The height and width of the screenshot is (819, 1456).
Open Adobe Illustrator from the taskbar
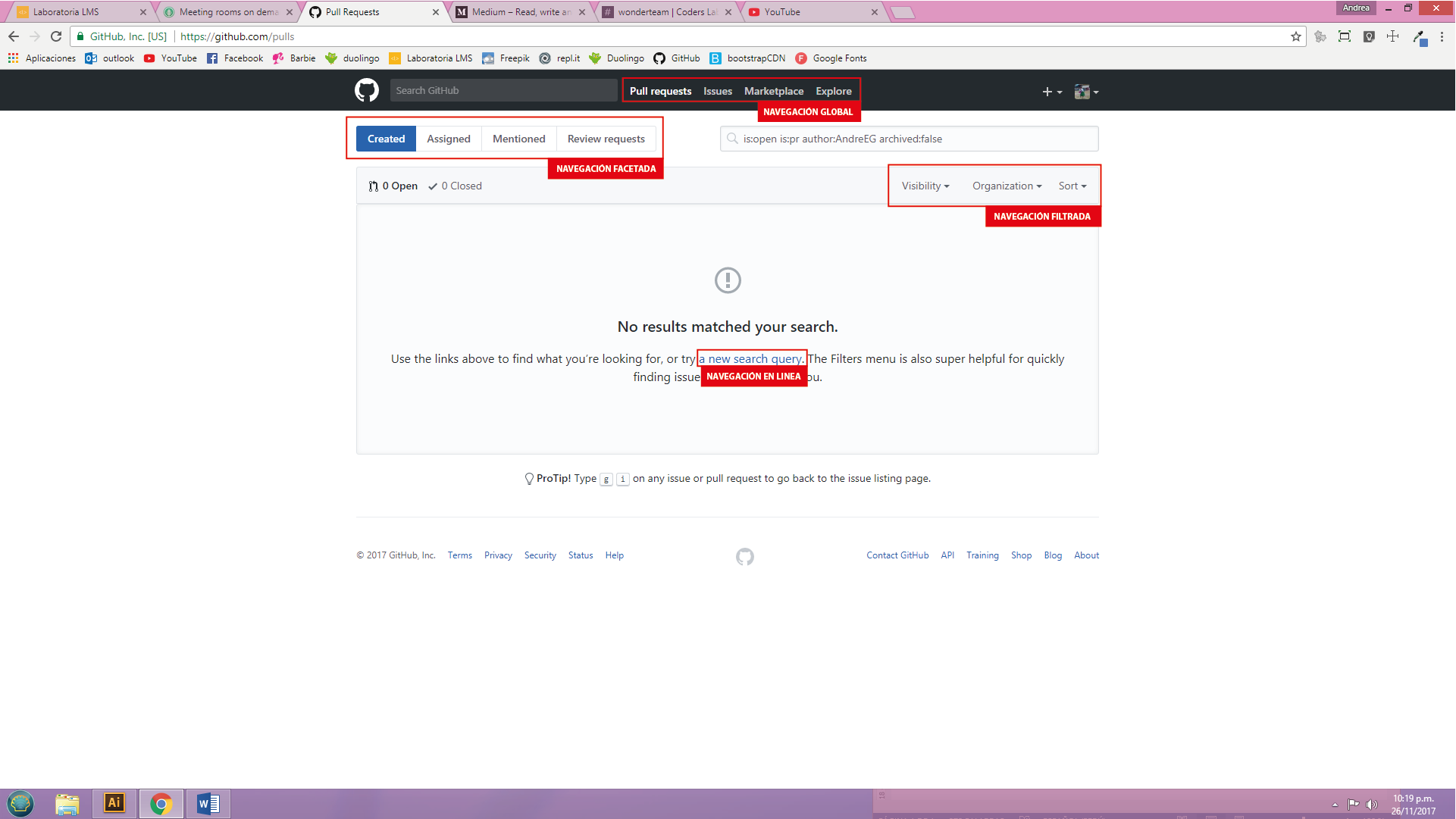pyautogui.click(x=114, y=803)
